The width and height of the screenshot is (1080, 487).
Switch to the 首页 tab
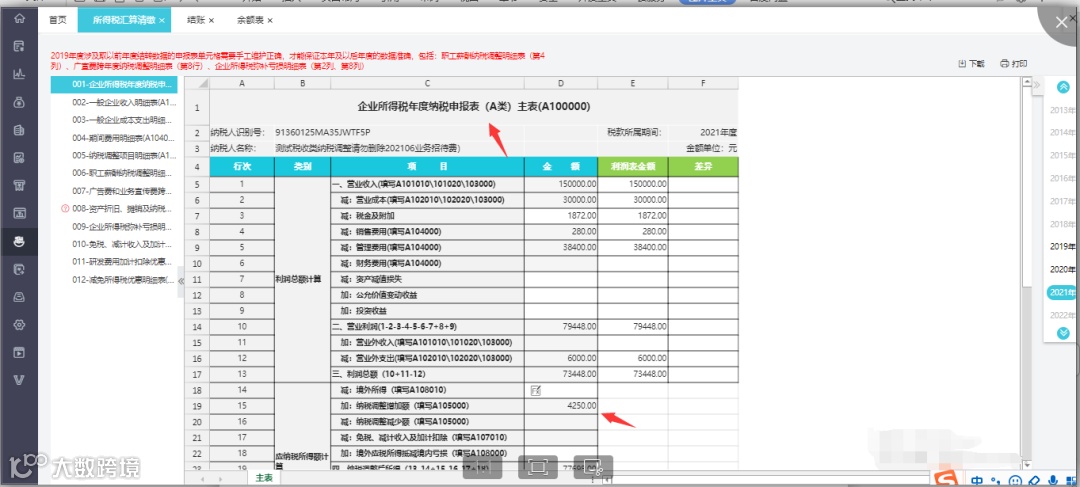(x=58, y=21)
